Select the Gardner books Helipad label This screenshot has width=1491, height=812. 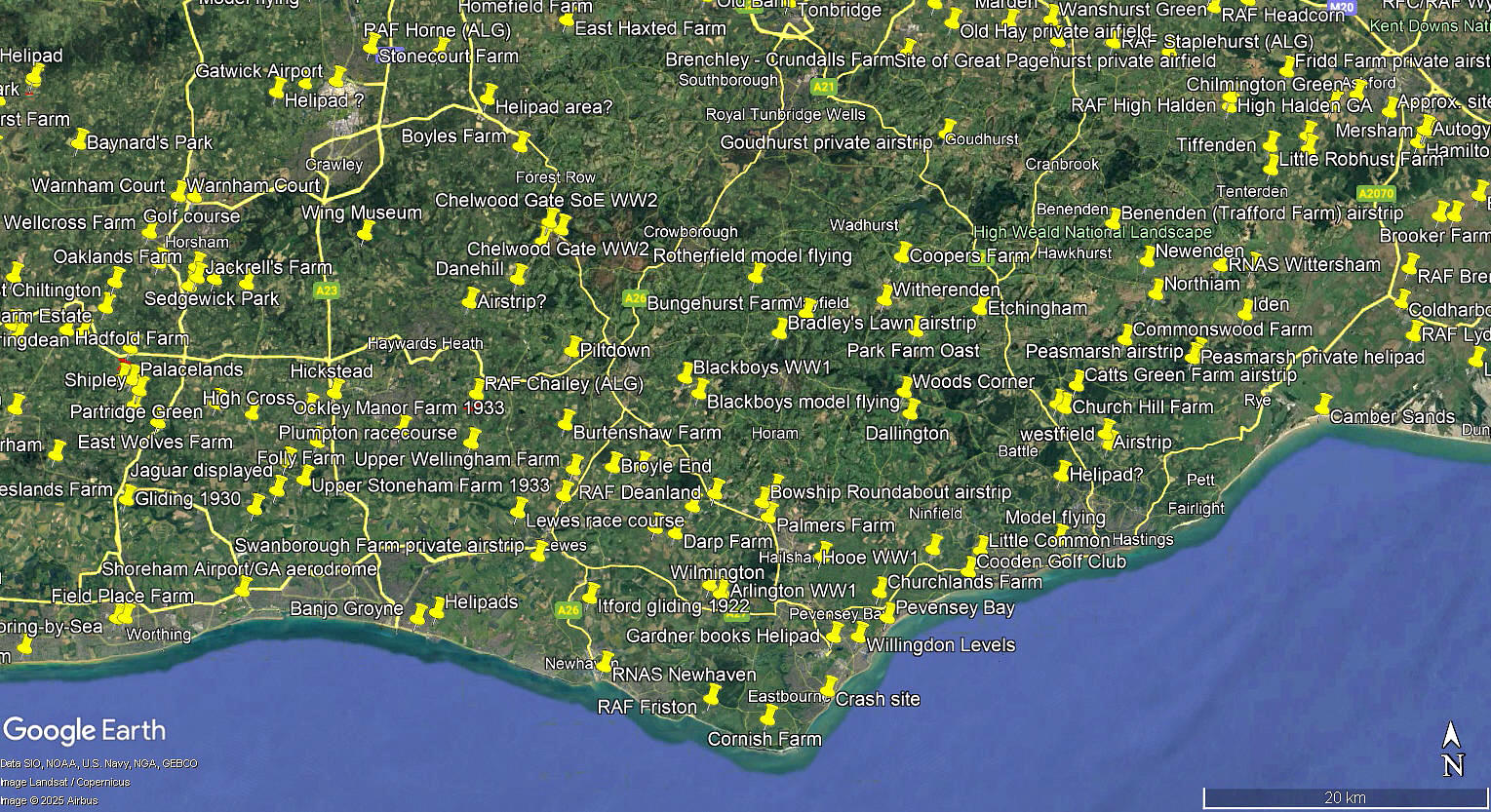point(723,636)
